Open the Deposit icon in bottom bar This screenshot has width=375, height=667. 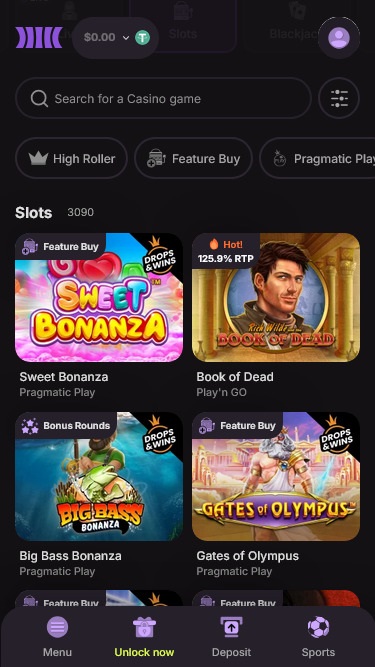231,627
